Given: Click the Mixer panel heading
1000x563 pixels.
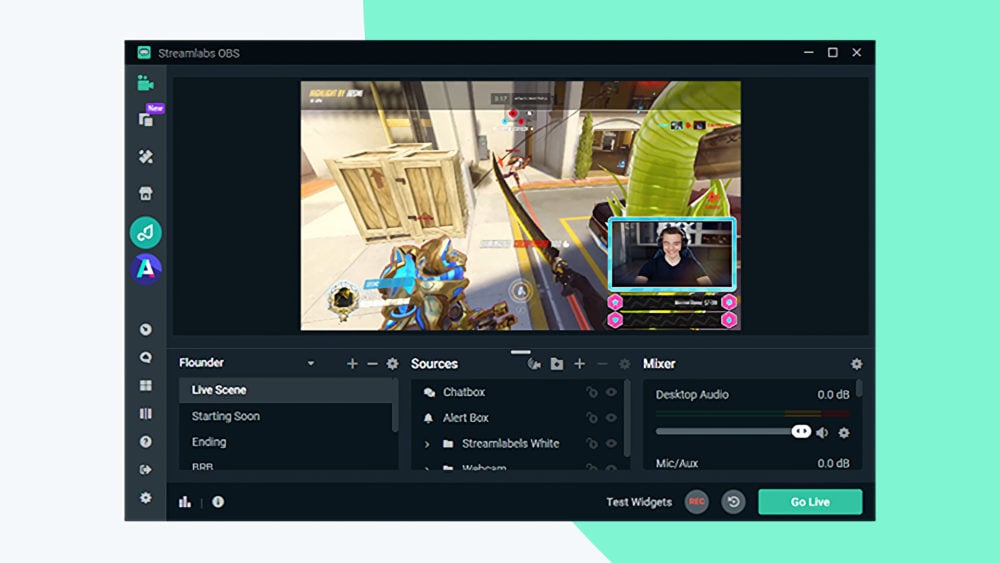Looking at the screenshot, I should click(659, 363).
